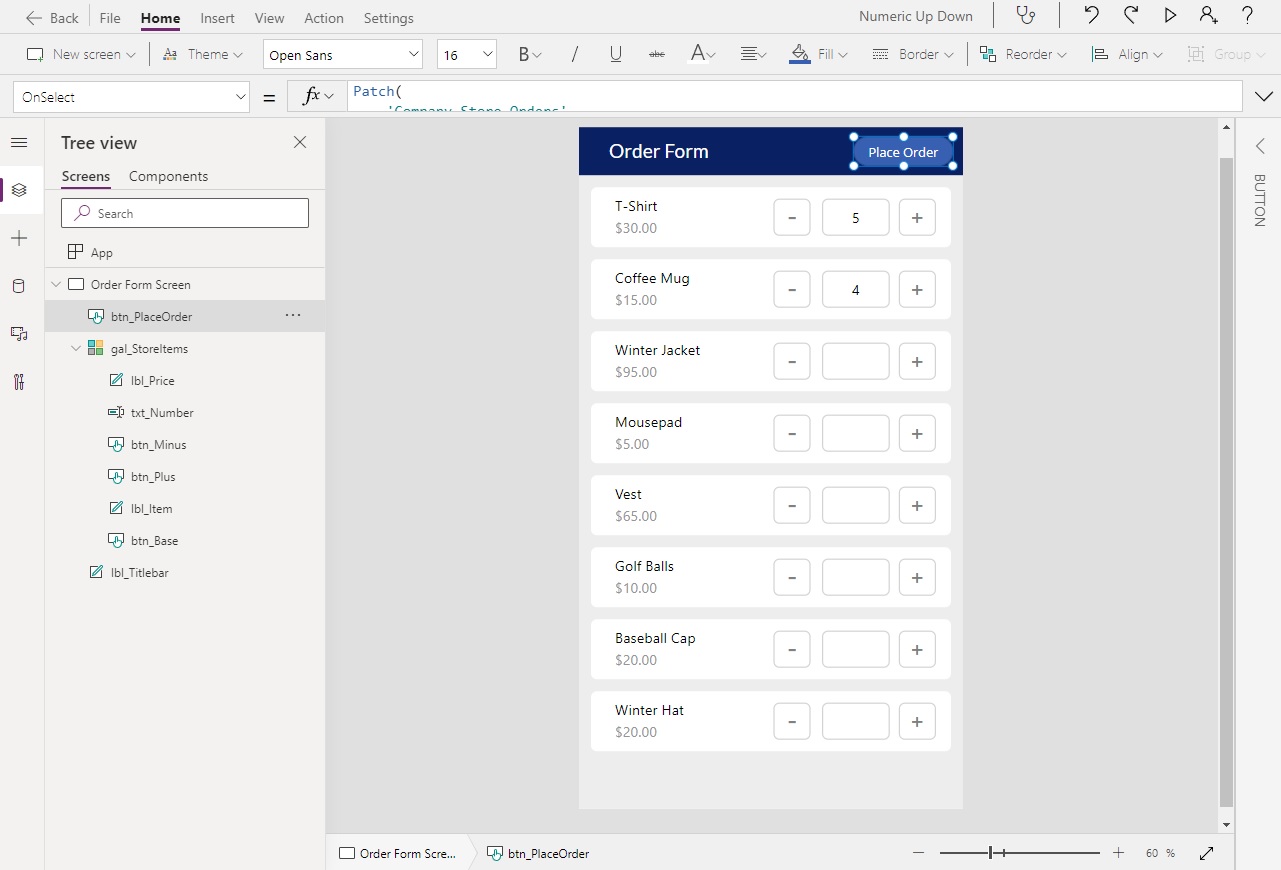Switch to the Components tab
The image size is (1281, 870).
(x=168, y=176)
